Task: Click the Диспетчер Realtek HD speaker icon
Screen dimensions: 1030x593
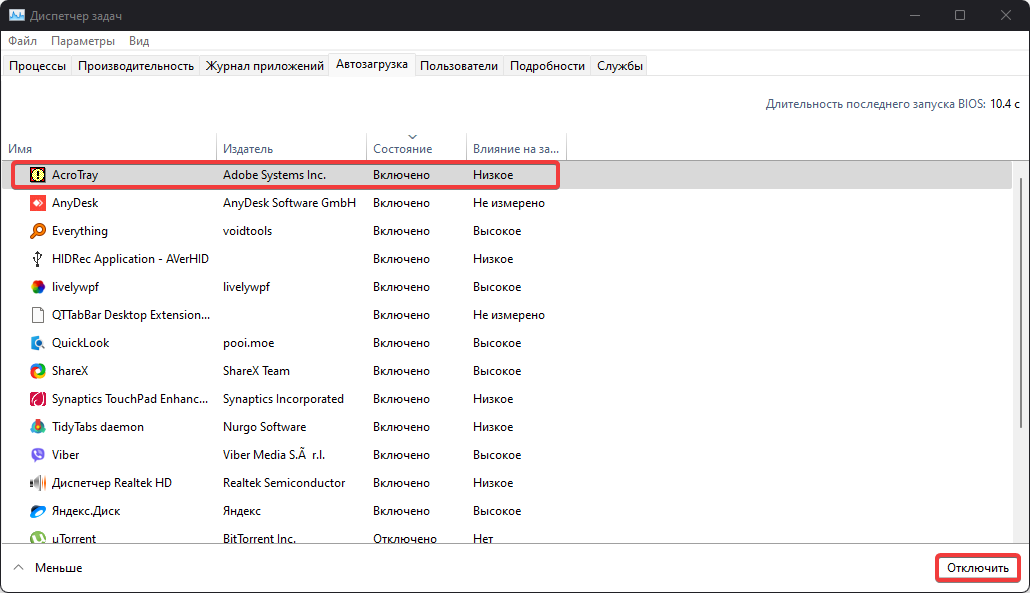Action: point(38,483)
